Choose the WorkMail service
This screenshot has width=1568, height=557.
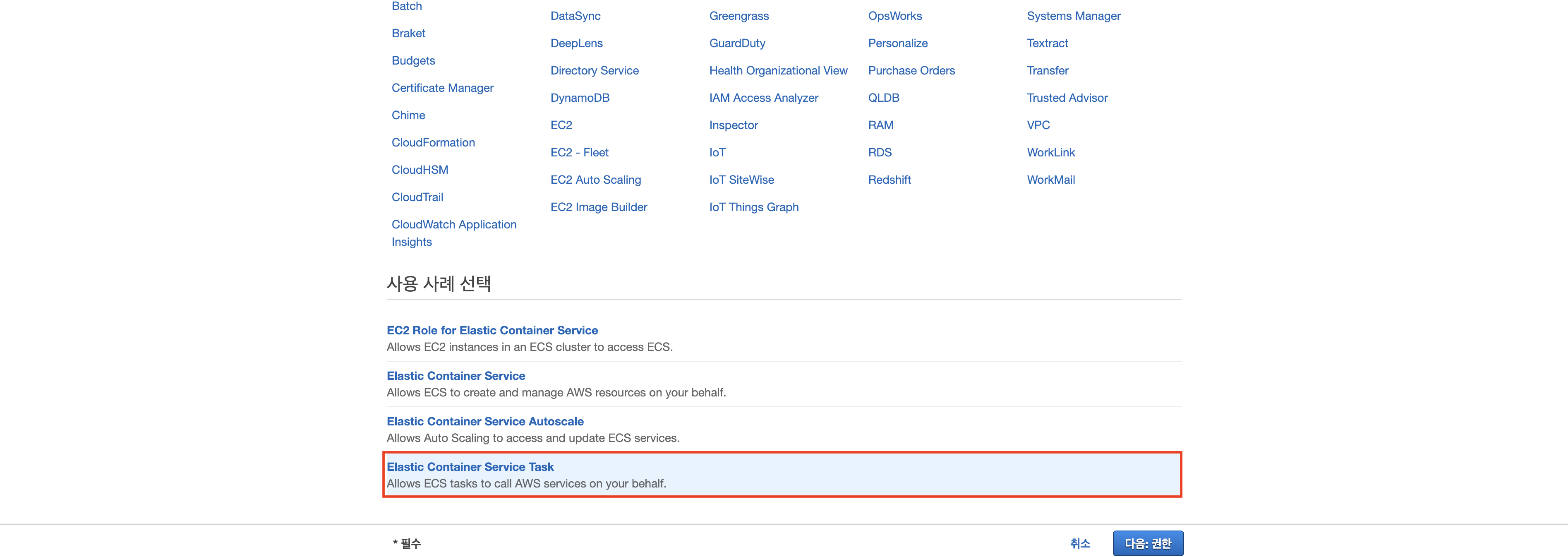1051,181
